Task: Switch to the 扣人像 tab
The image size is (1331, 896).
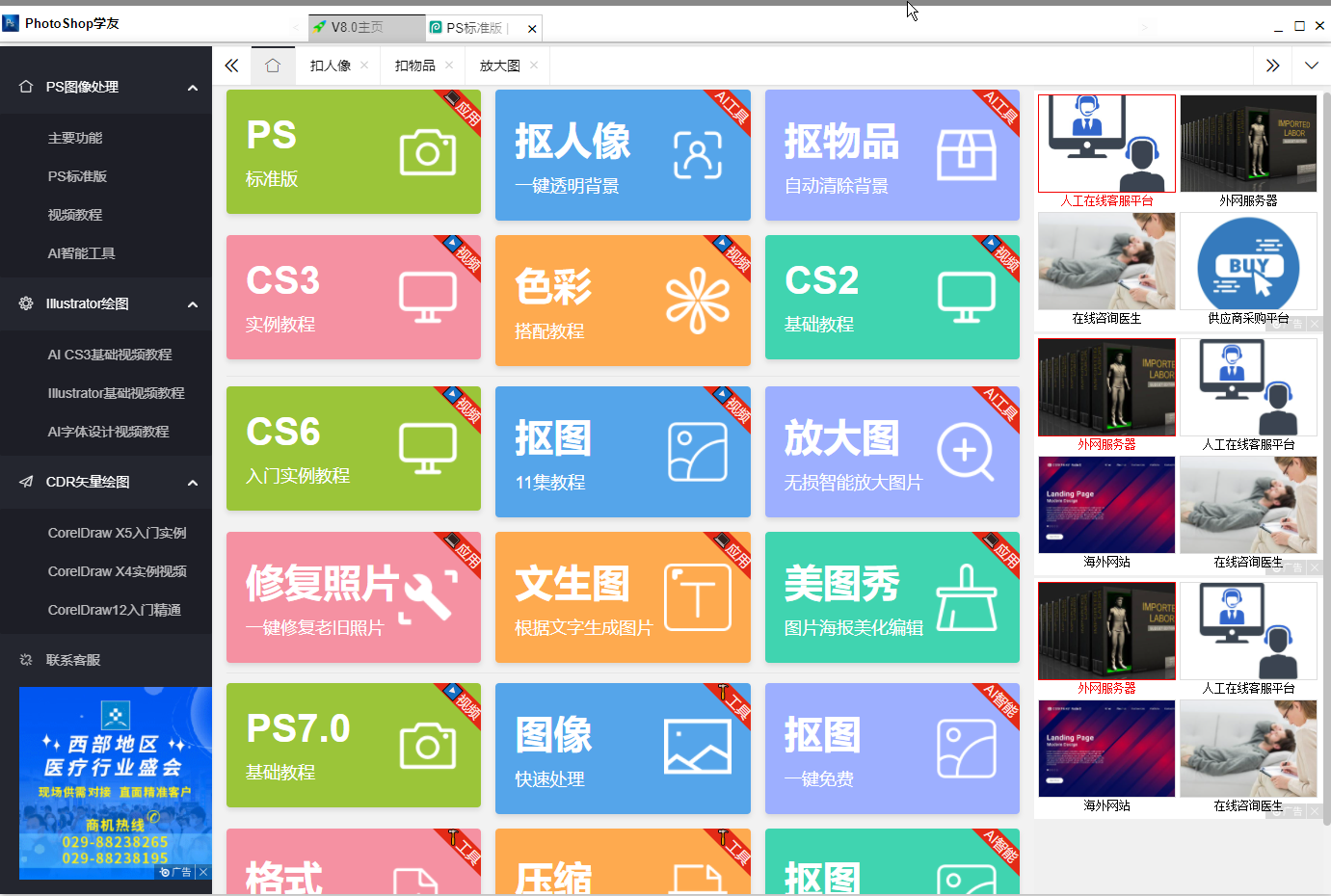Action: [331, 66]
